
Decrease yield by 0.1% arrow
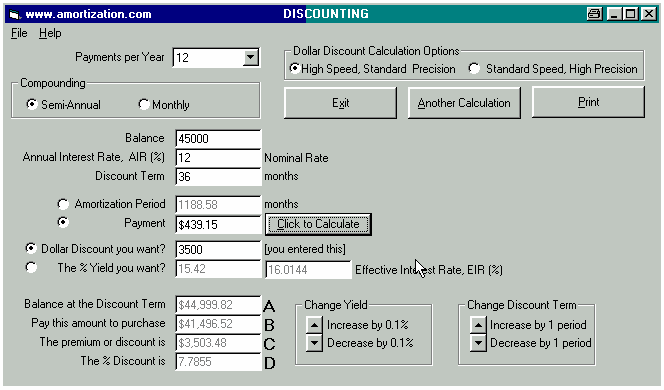click(x=314, y=343)
